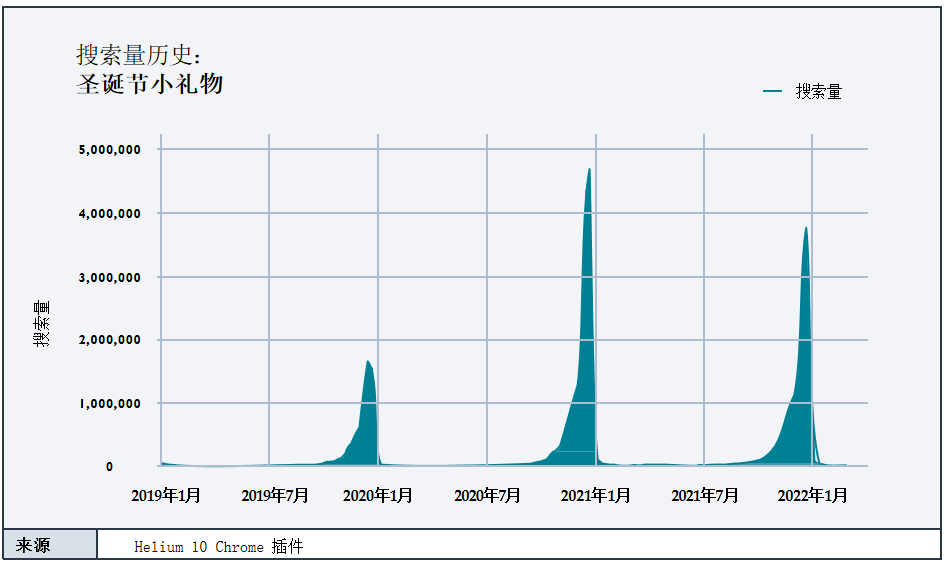Click the 2020年1月 x-axis label
This screenshot has height=568, width=948.
click(x=378, y=495)
